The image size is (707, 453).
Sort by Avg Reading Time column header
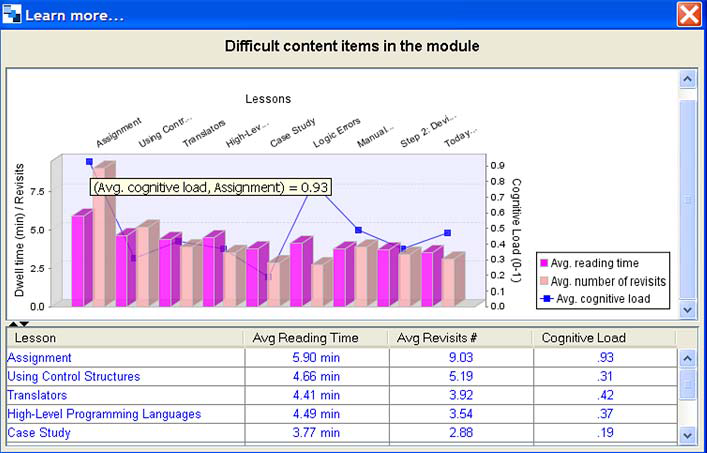click(316, 338)
